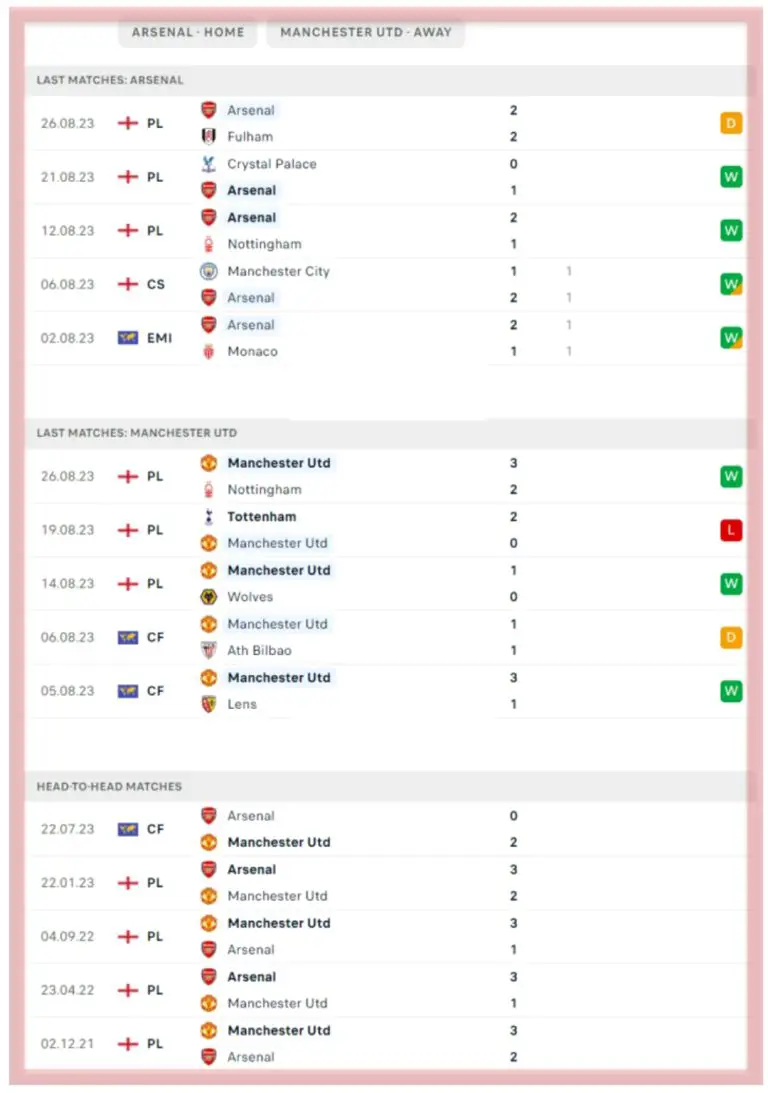Select the Wolves club crest icon
This screenshot has height=1093, width=768.
click(x=208, y=597)
